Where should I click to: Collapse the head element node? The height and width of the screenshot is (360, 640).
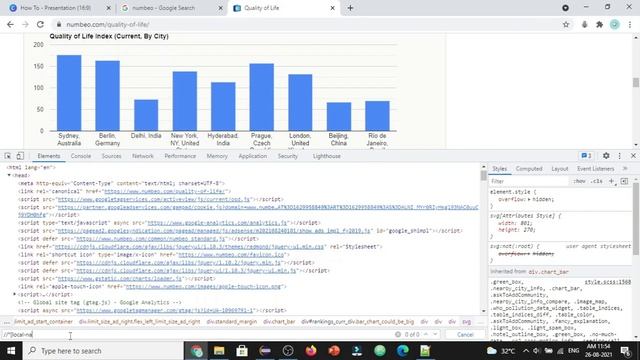pyautogui.click(x=9, y=175)
